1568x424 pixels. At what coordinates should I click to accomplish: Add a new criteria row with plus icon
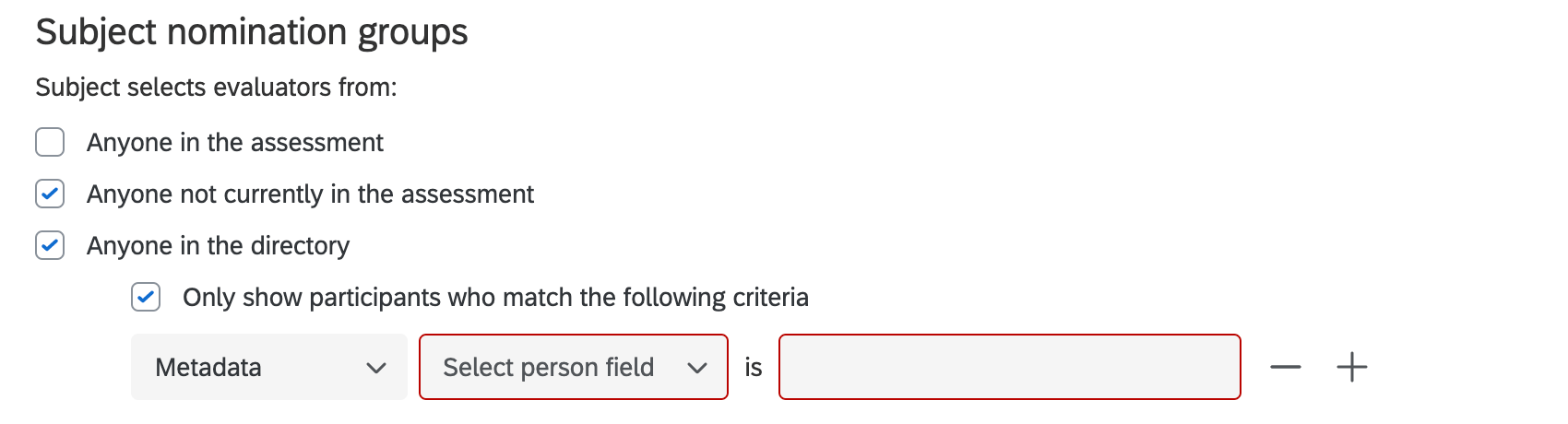click(x=1351, y=367)
